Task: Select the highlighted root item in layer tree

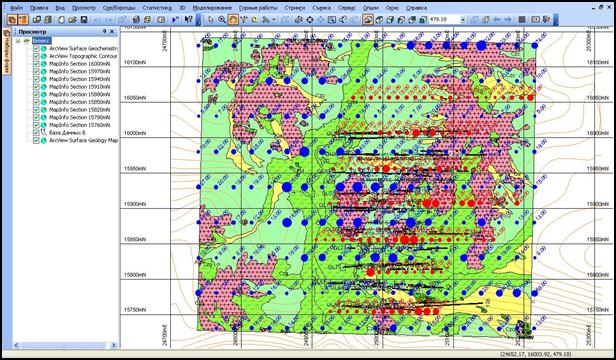Action: [42, 41]
